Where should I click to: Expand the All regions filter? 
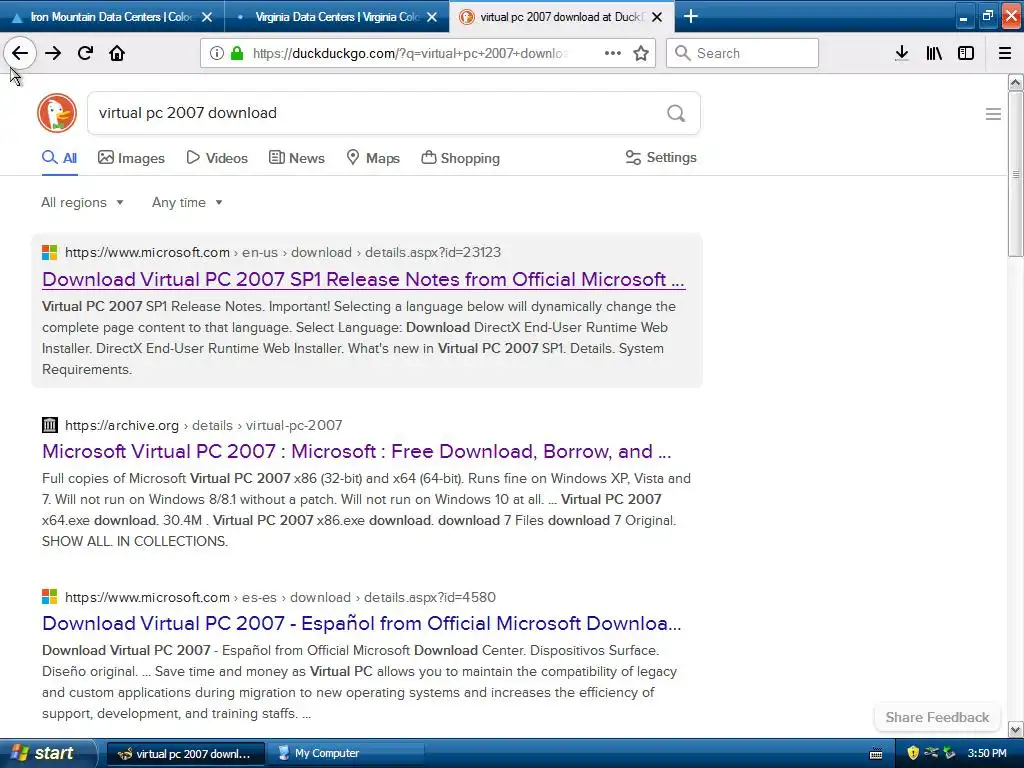[82, 202]
